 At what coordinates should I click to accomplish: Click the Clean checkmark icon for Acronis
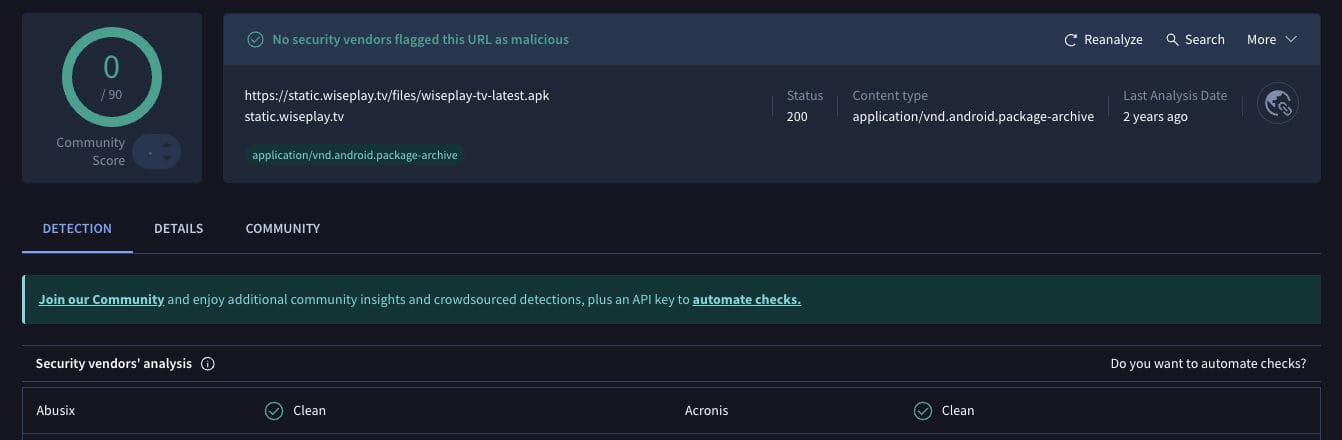(x=922, y=410)
